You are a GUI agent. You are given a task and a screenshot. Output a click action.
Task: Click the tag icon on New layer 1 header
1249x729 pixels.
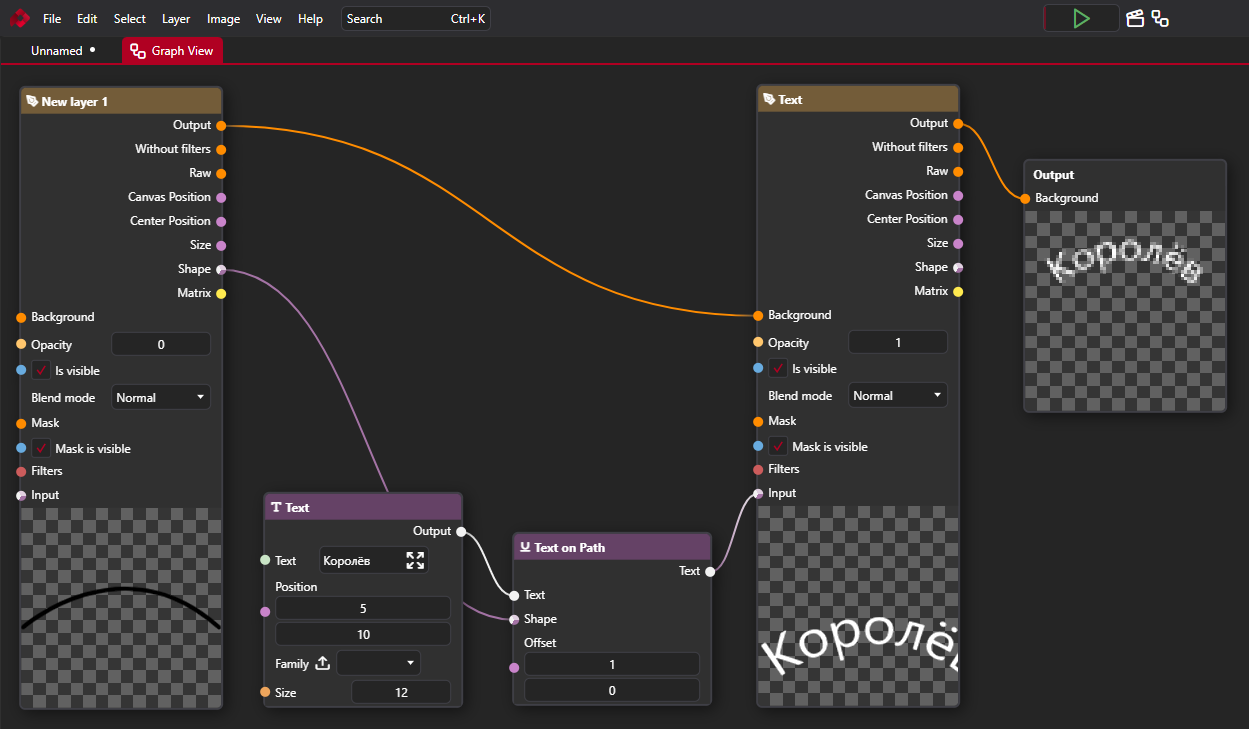point(32,100)
